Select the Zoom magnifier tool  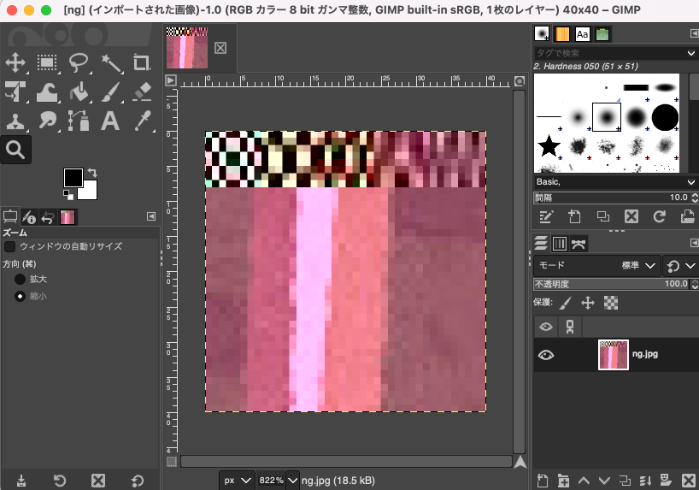click(16, 150)
